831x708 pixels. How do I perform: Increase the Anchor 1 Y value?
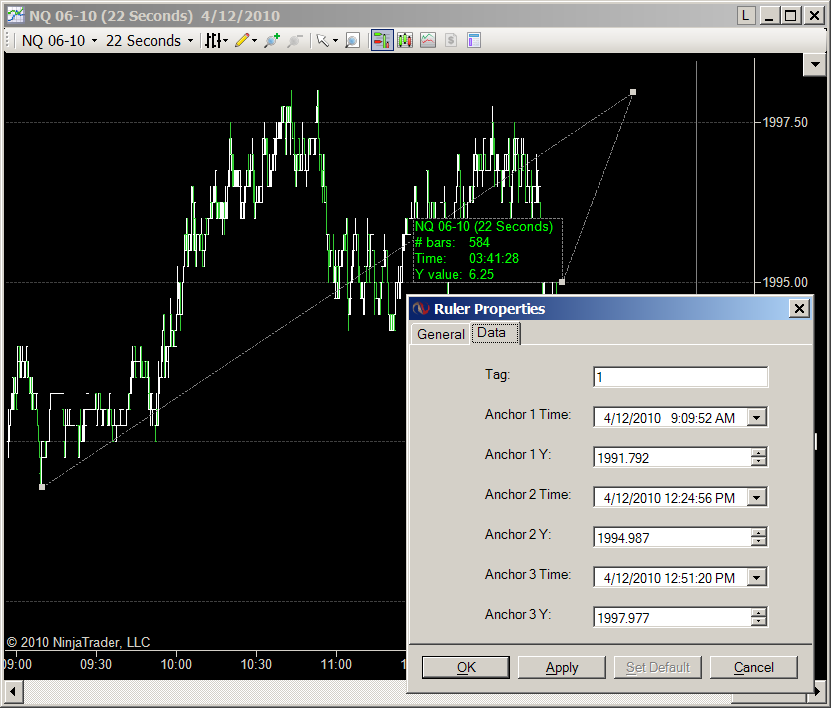(759, 453)
